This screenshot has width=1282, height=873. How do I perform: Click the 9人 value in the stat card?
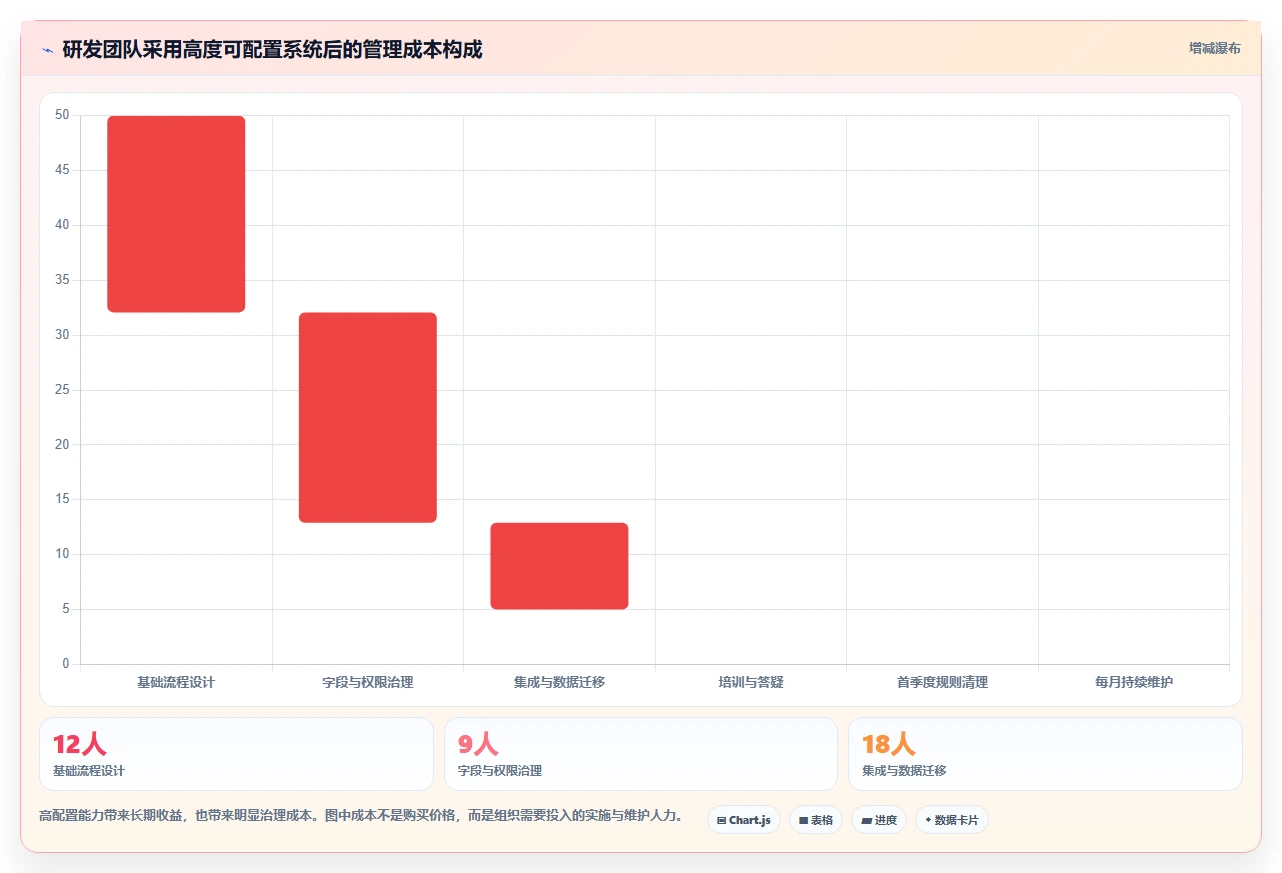pos(478,744)
